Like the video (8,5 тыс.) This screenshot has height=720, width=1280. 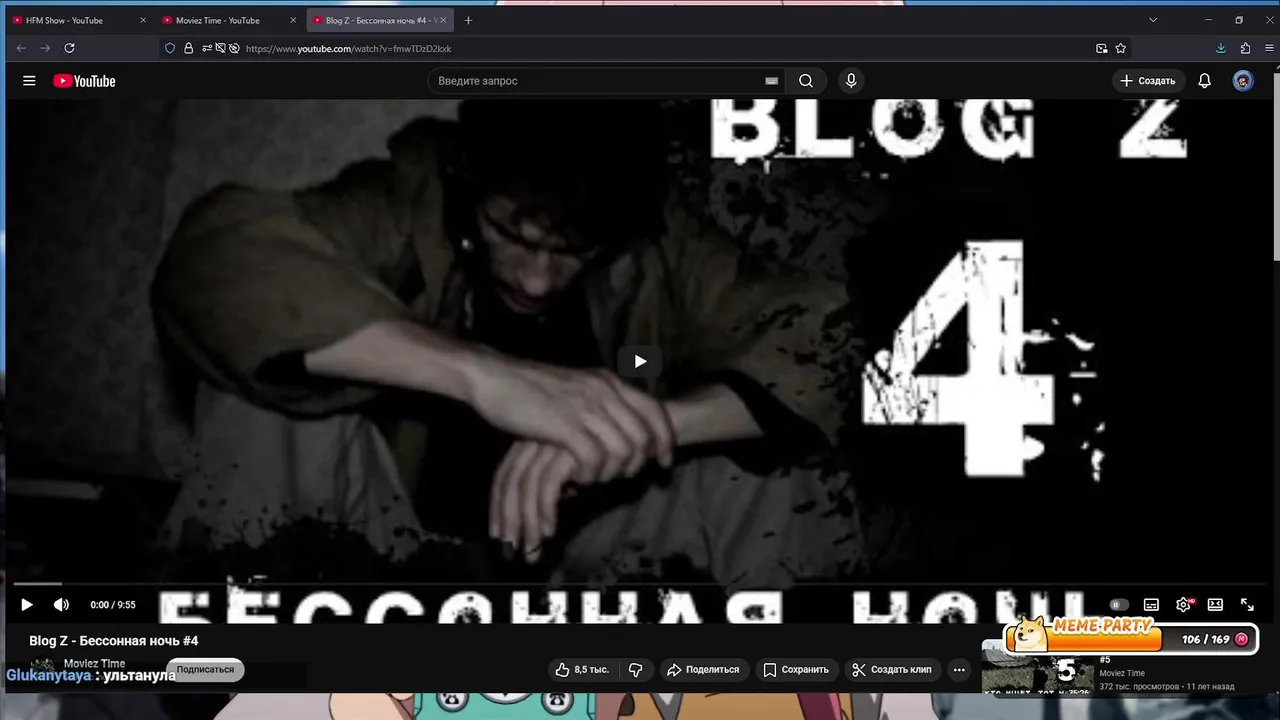tap(582, 670)
